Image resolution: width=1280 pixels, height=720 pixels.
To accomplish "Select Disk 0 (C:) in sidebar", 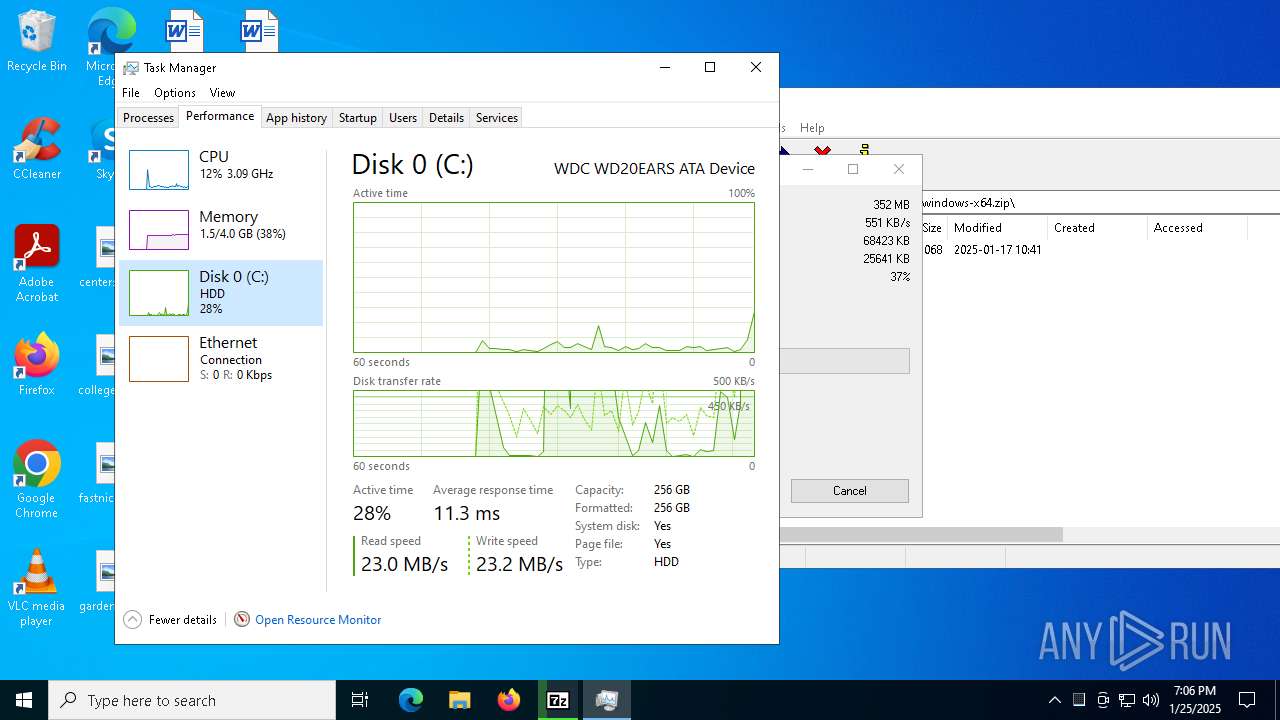I will (221, 293).
